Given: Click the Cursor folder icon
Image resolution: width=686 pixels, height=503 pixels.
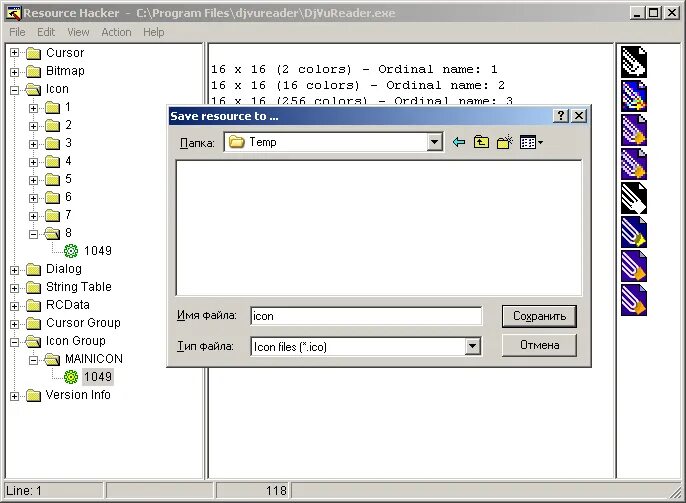Looking at the screenshot, I should pos(33,53).
